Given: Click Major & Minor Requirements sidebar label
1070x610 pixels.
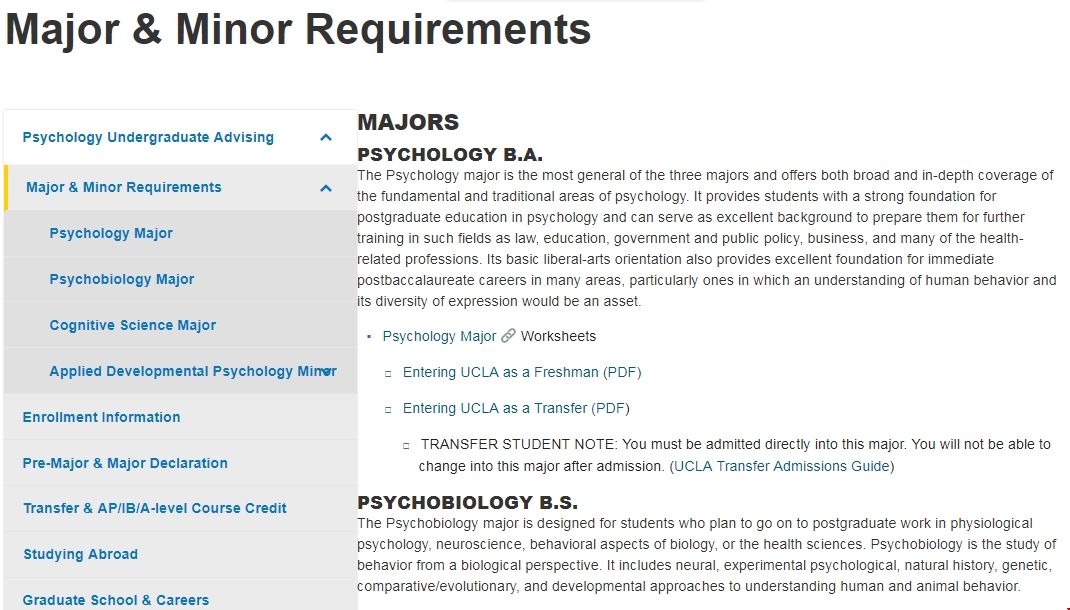Looking at the screenshot, I should tap(124, 187).
